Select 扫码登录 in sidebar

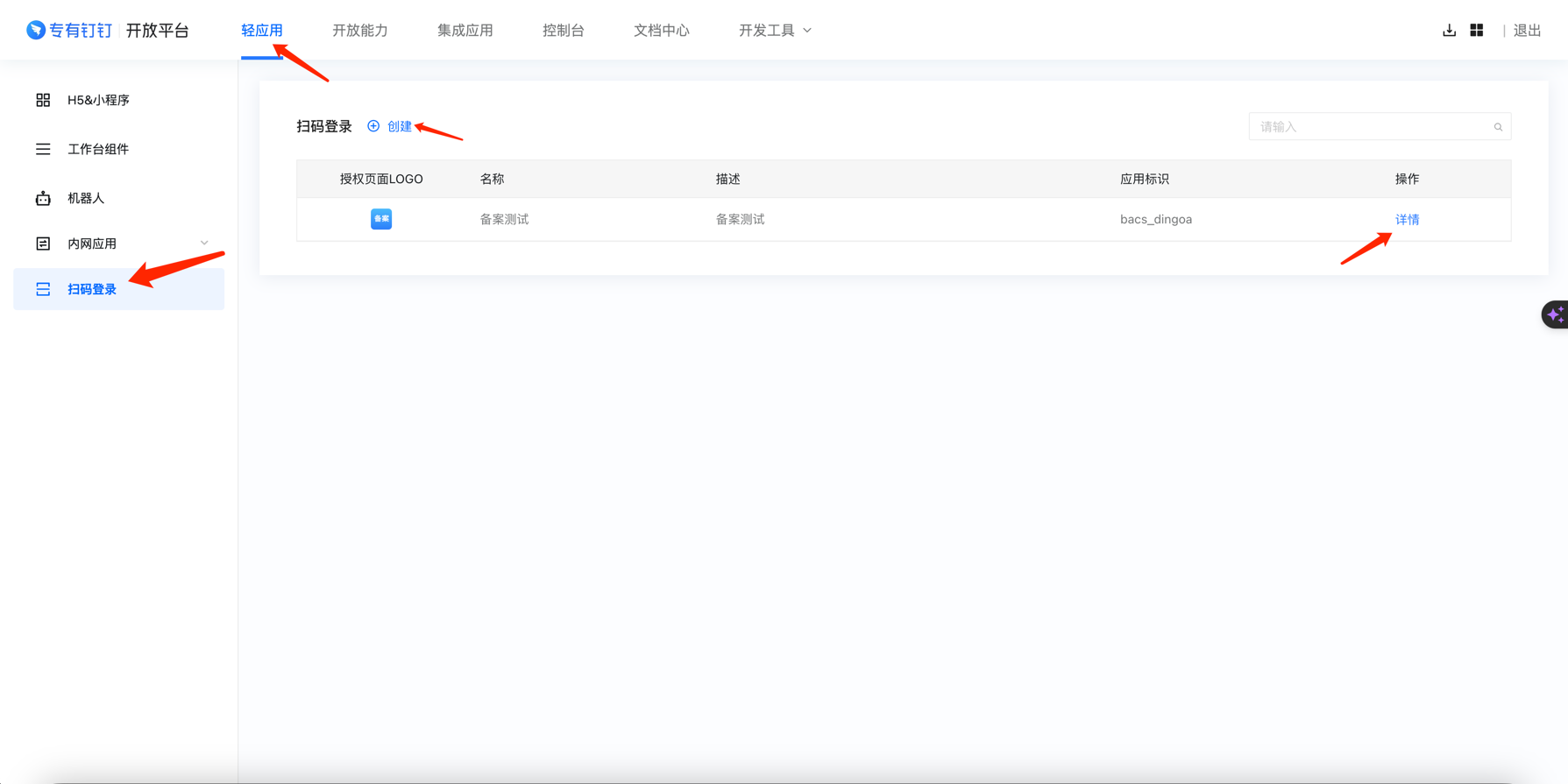point(119,289)
